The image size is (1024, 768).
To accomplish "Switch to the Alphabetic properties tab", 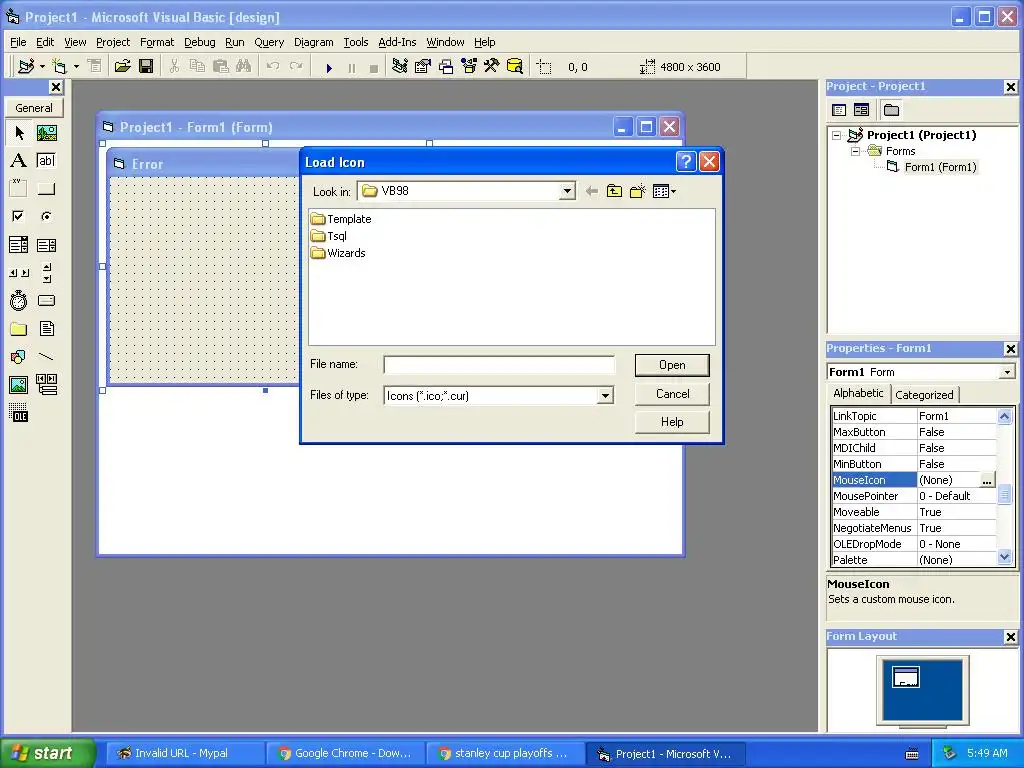I will tap(858, 393).
